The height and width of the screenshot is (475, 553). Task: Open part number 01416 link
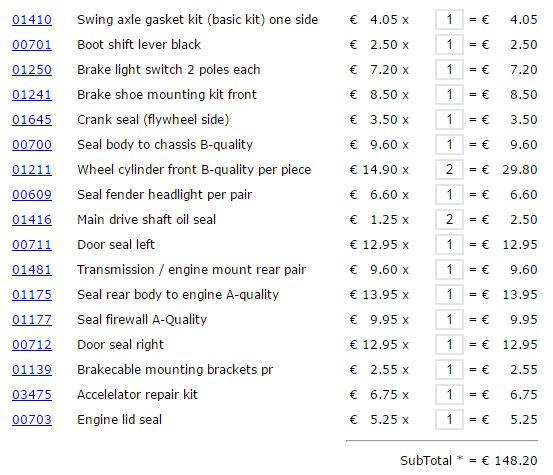point(32,220)
